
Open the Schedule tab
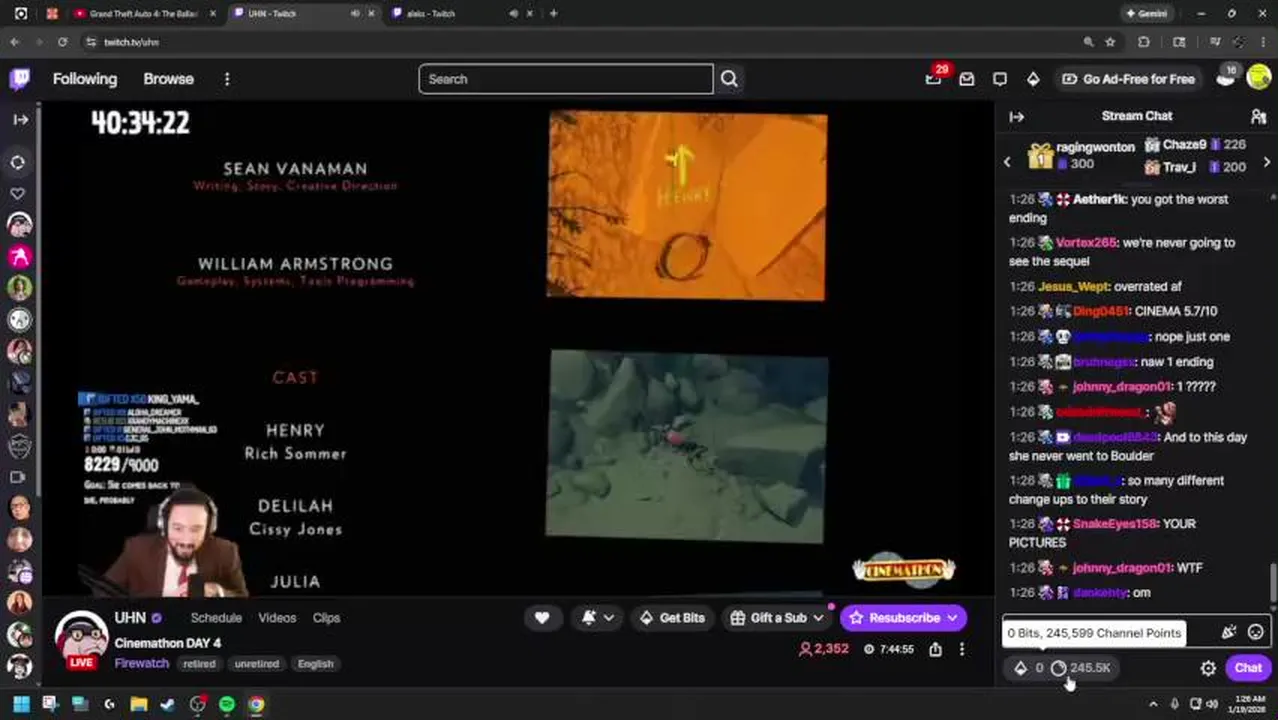(216, 618)
